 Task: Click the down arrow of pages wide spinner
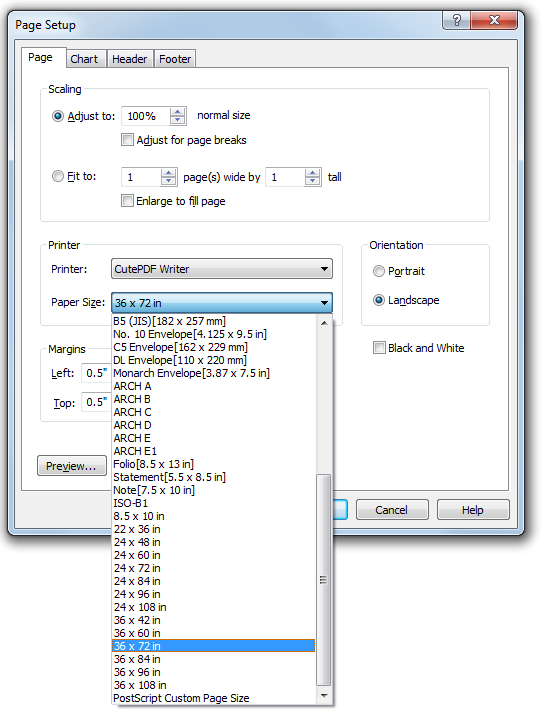[x=168, y=181]
